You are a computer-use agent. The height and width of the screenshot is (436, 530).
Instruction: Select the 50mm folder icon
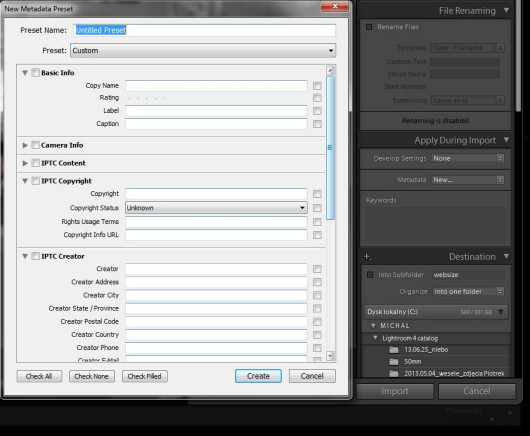click(394, 362)
